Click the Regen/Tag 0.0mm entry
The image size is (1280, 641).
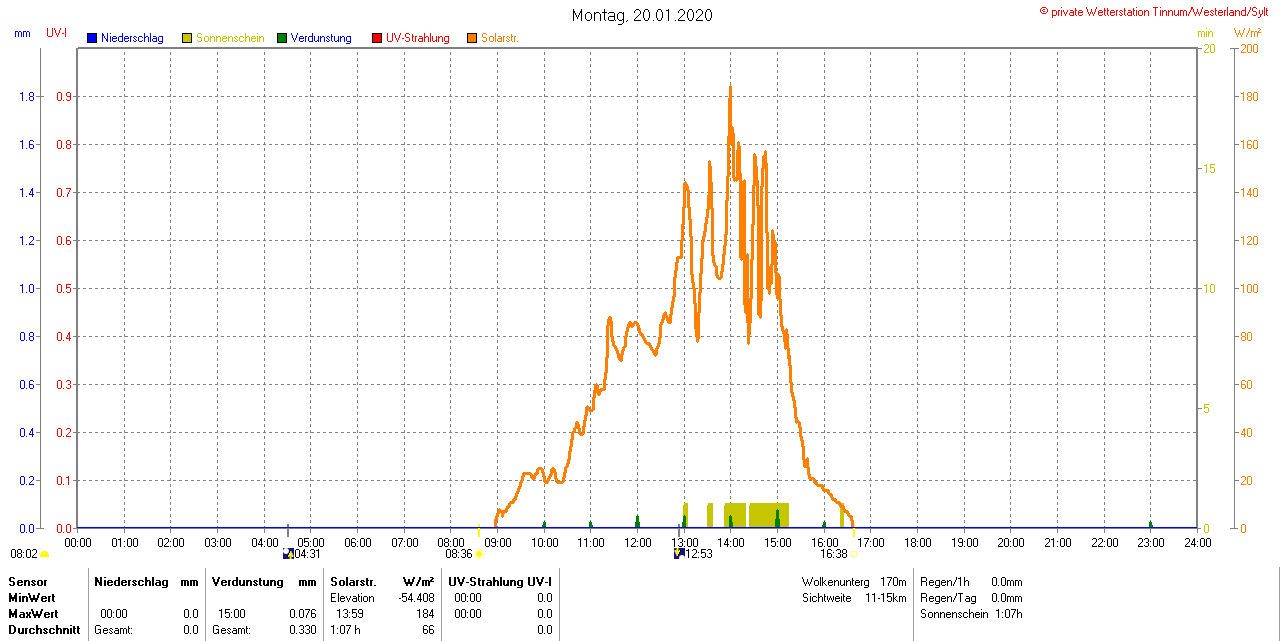tap(971, 598)
